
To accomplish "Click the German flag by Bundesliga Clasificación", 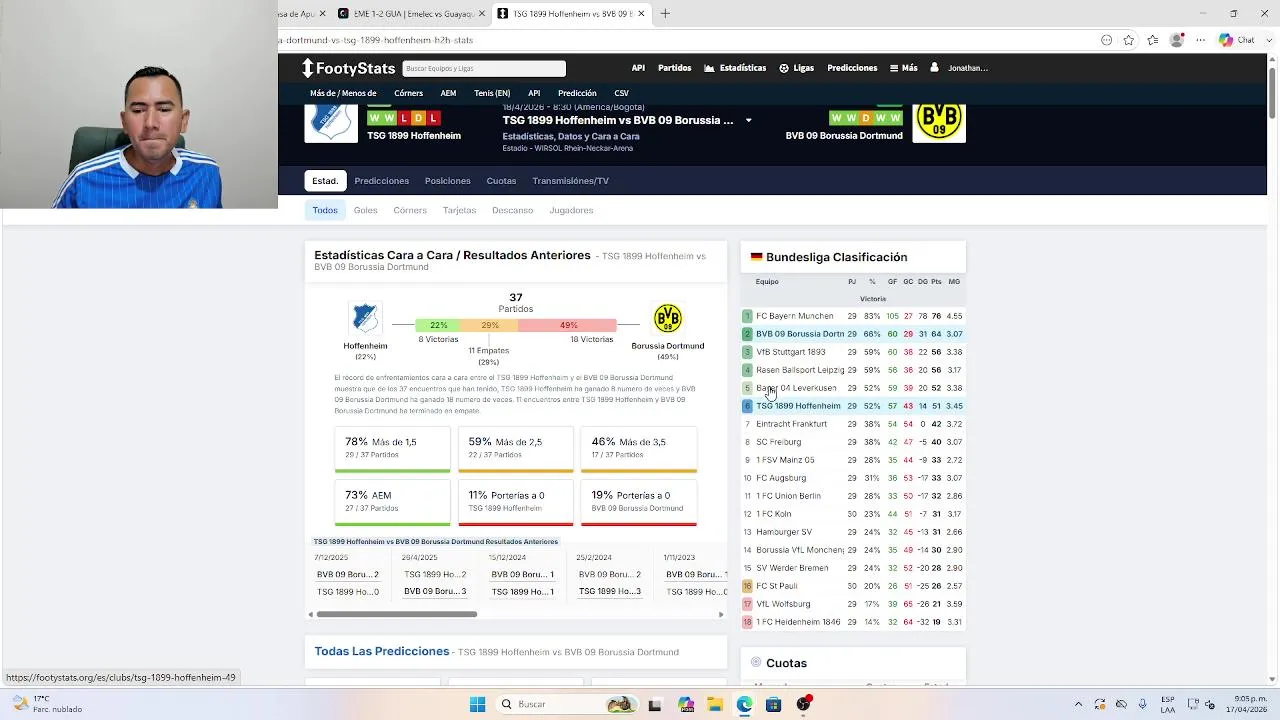I will pyautogui.click(x=756, y=257).
